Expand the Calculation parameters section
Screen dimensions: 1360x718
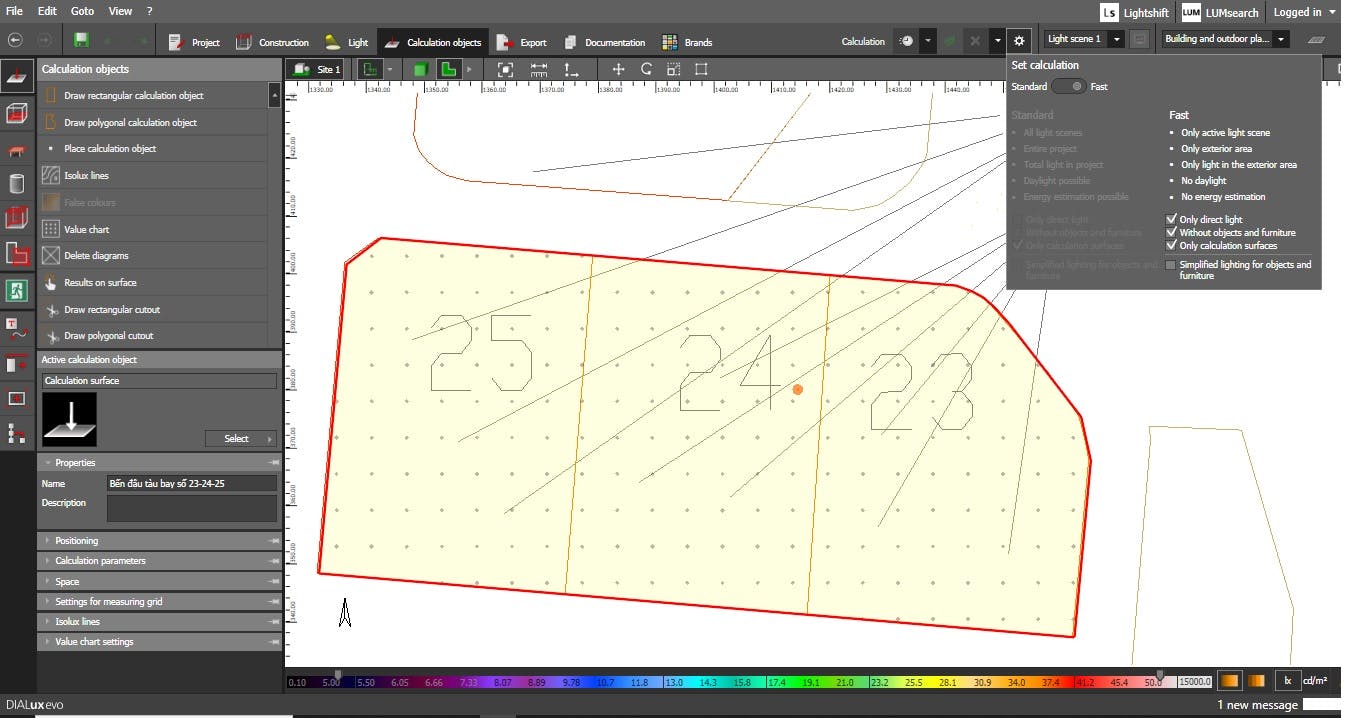pyautogui.click(x=100, y=561)
